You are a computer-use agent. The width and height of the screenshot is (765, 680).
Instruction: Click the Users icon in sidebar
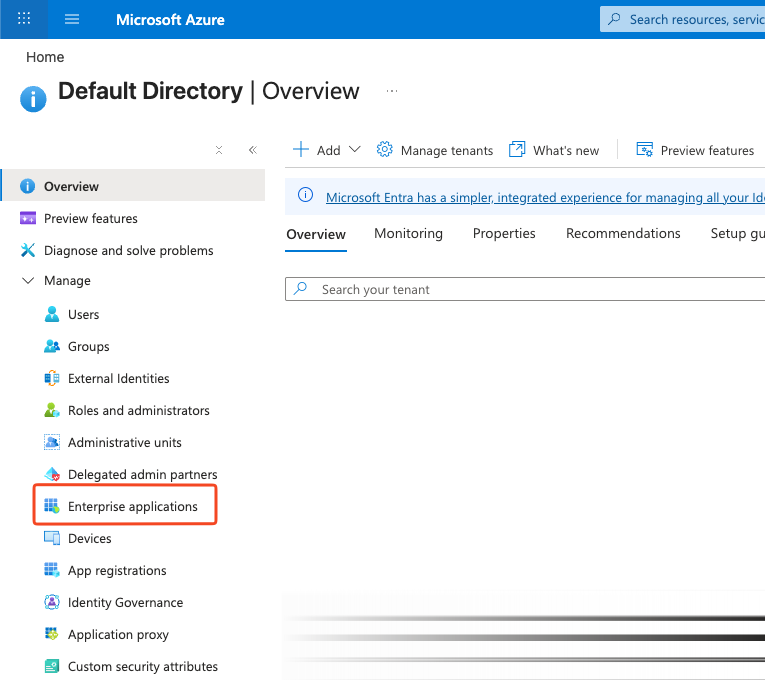pyautogui.click(x=52, y=314)
